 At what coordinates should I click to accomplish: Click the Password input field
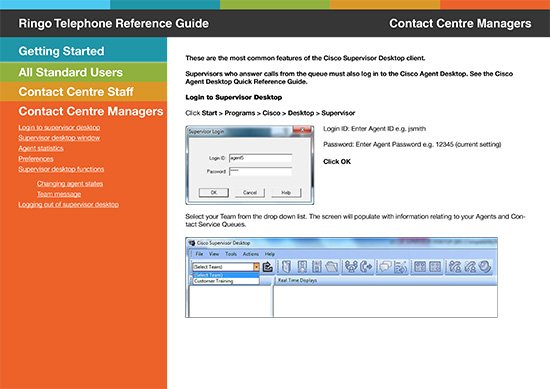pos(260,171)
